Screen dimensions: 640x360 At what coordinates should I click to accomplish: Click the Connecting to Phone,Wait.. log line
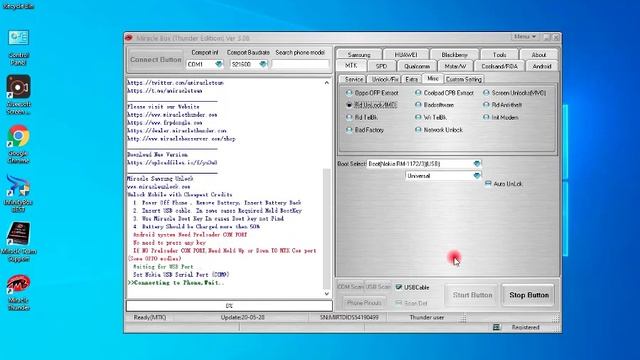click(x=176, y=282)
